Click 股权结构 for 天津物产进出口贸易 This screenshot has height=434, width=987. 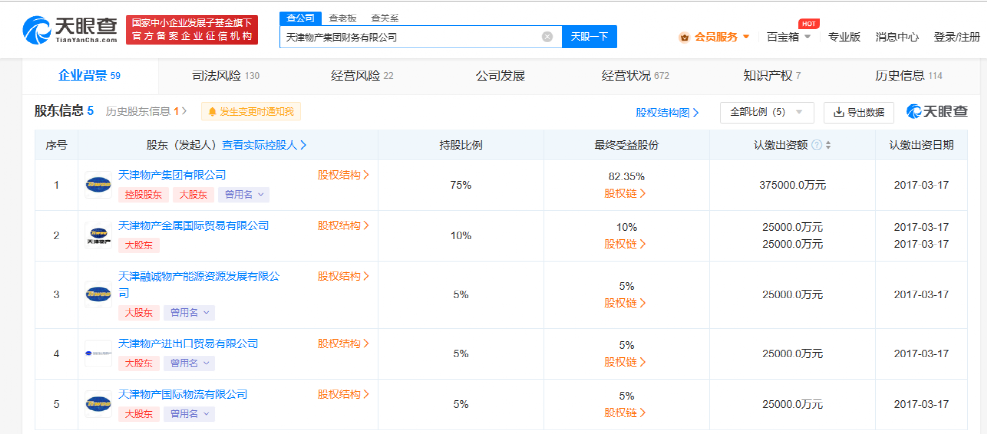coord(343,344)
